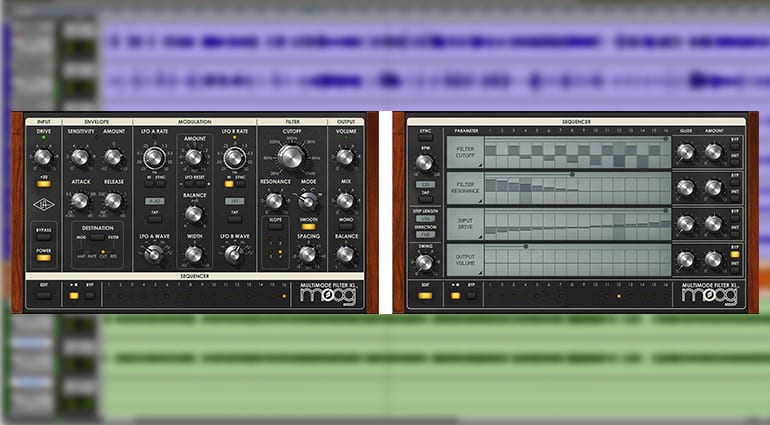Click the filter RESONANCE knob
Viewport: 770px width, 425px height.
(275, 201)
